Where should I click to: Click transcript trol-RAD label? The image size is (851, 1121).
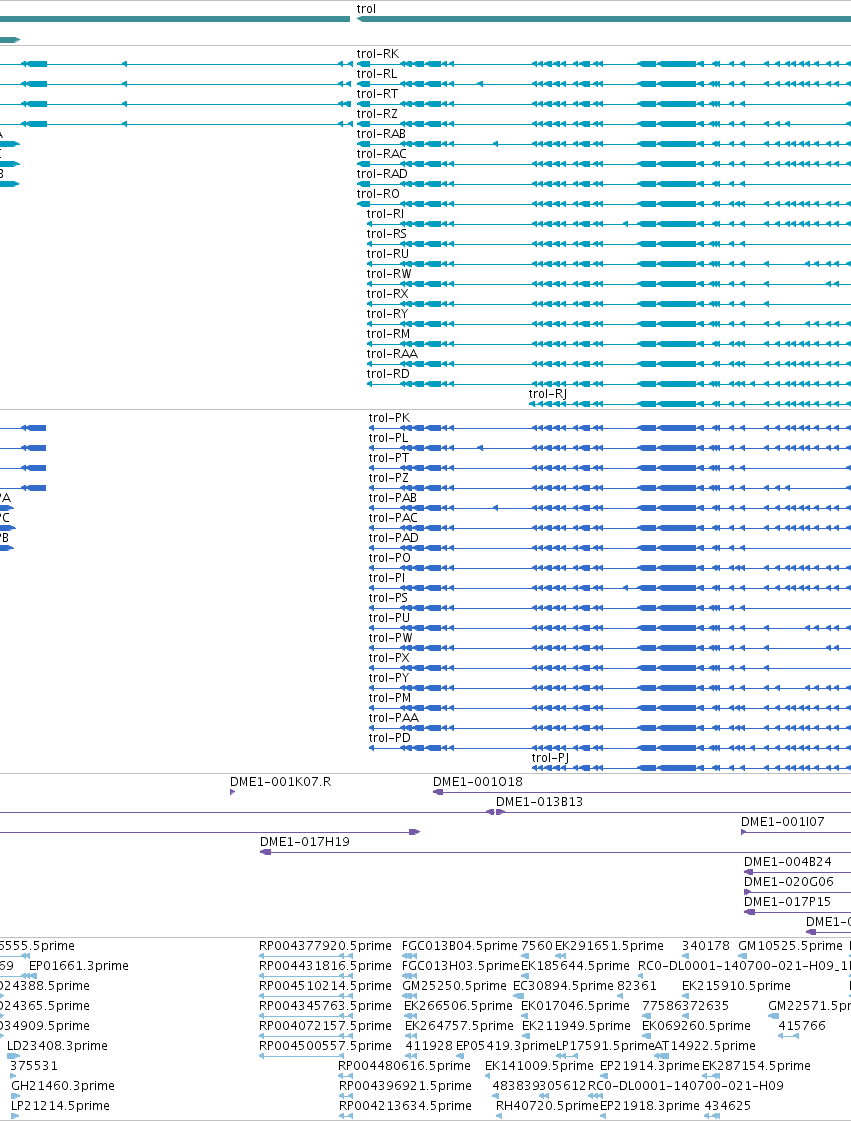pos(382,174)
